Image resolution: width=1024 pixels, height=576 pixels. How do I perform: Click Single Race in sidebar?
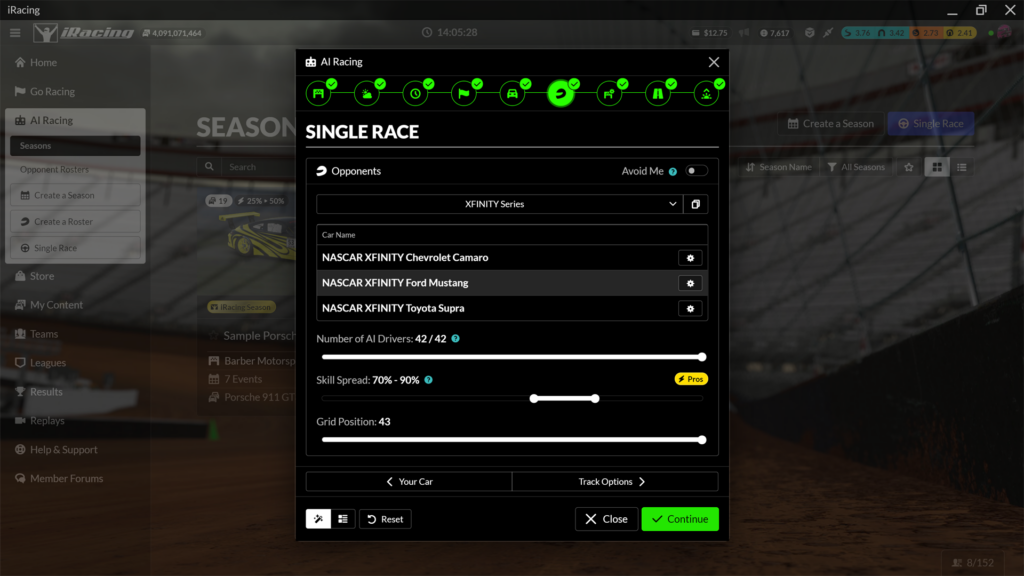click(75, 248)
